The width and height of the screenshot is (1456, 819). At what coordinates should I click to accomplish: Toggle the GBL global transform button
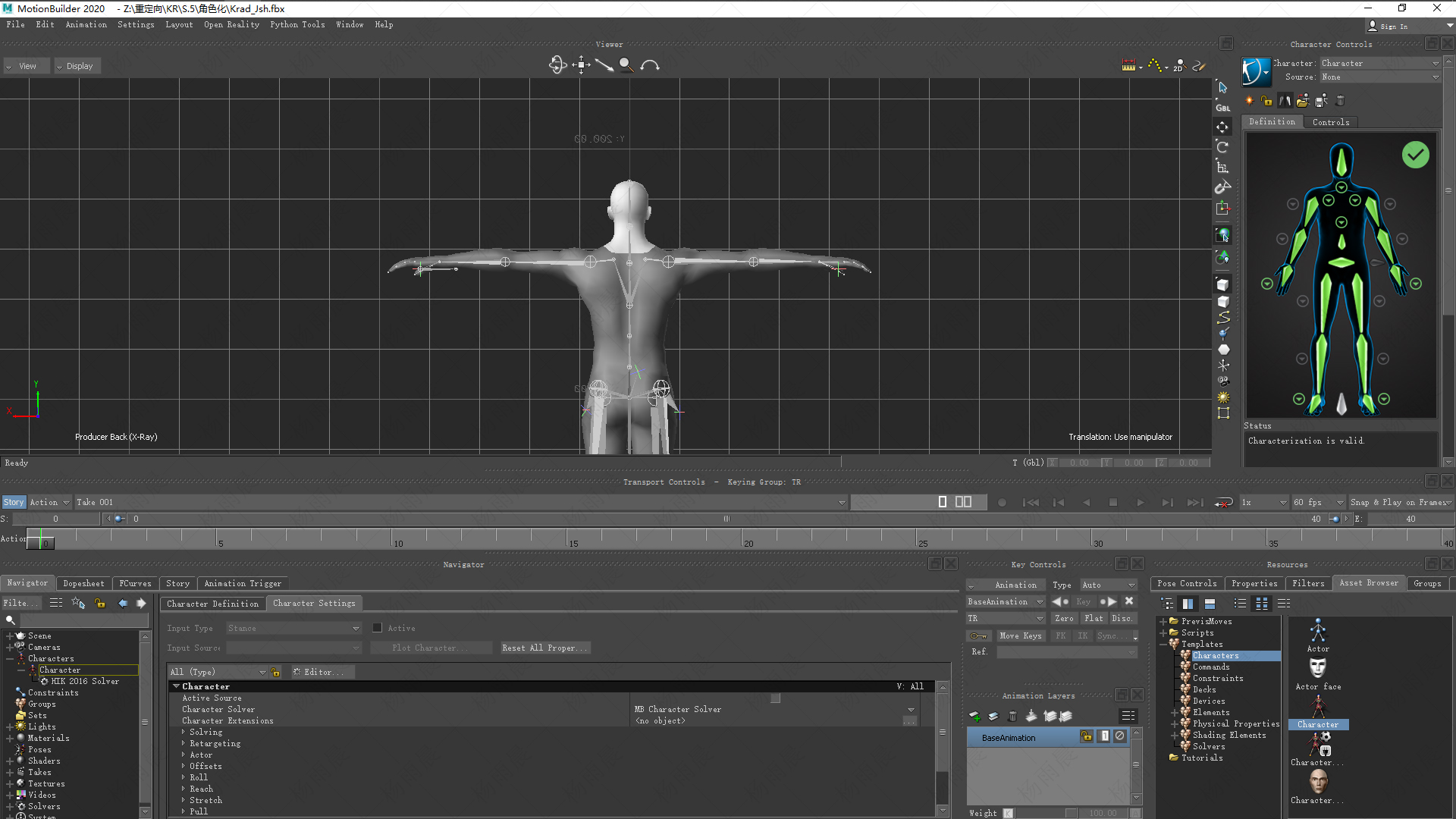tap(1222, 106)
